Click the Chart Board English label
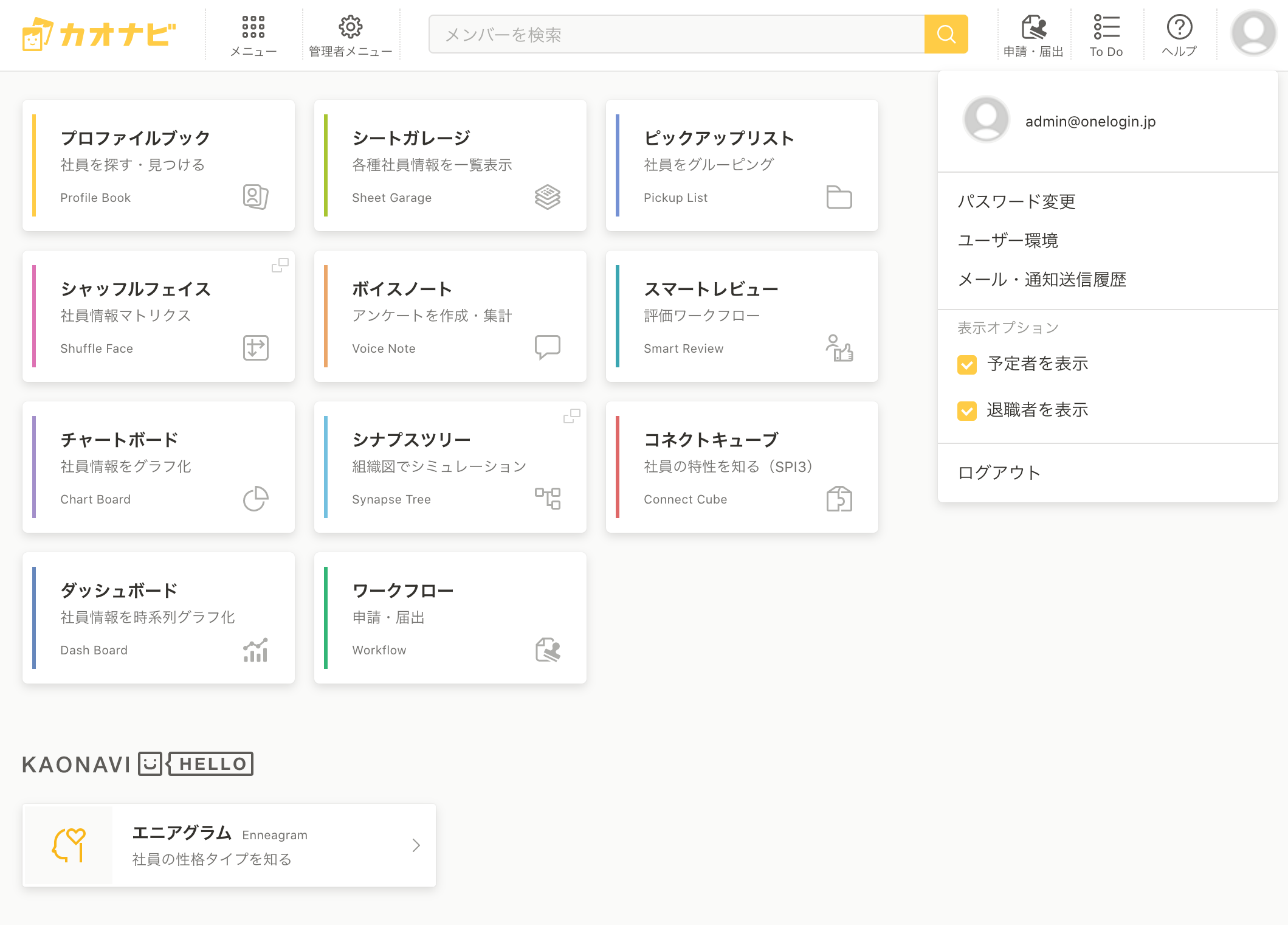This screenshot has width=1288, height=925. pos(95,499)
